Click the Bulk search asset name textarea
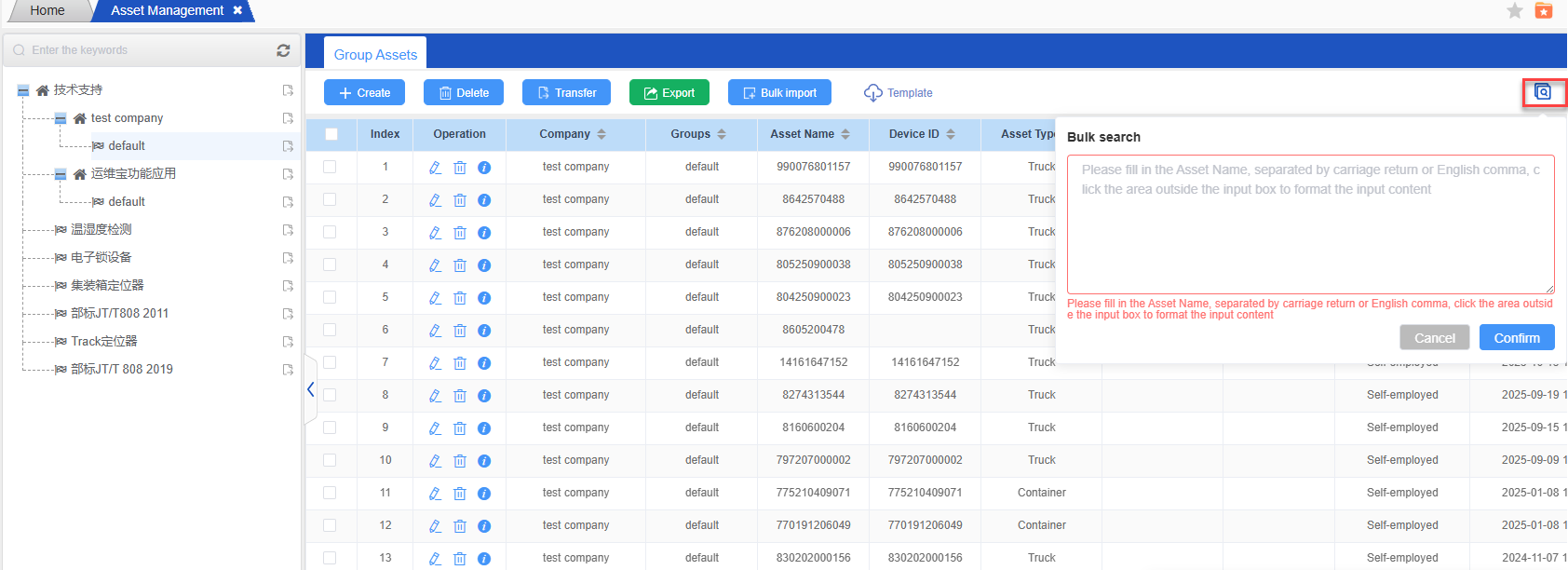The width and height of the screenshot is (1568, 570). (x=1310, y=224)
